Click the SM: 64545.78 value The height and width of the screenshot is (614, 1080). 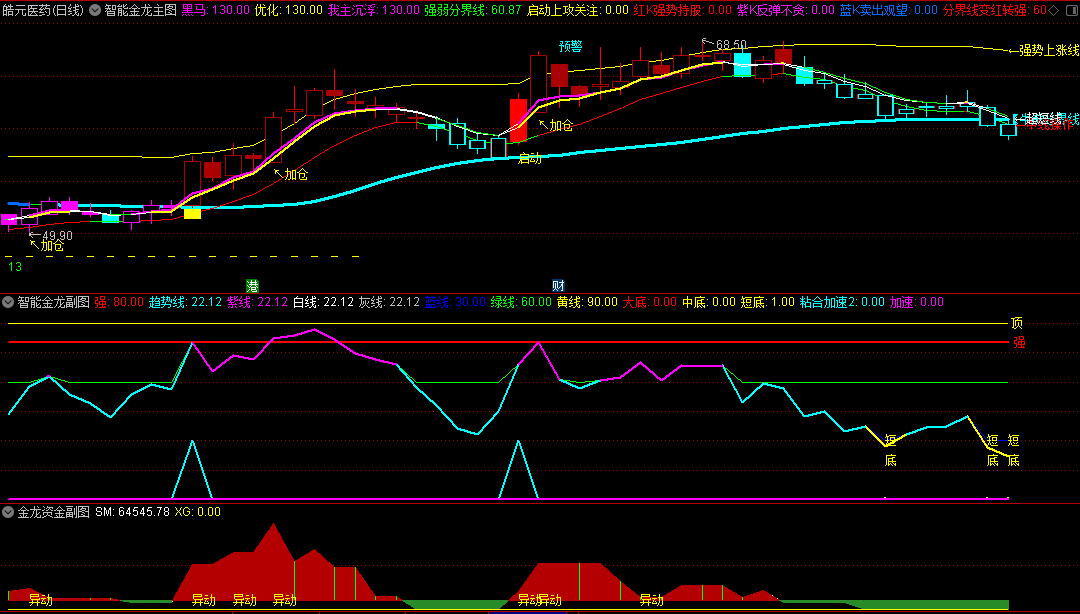coord(132,512)
